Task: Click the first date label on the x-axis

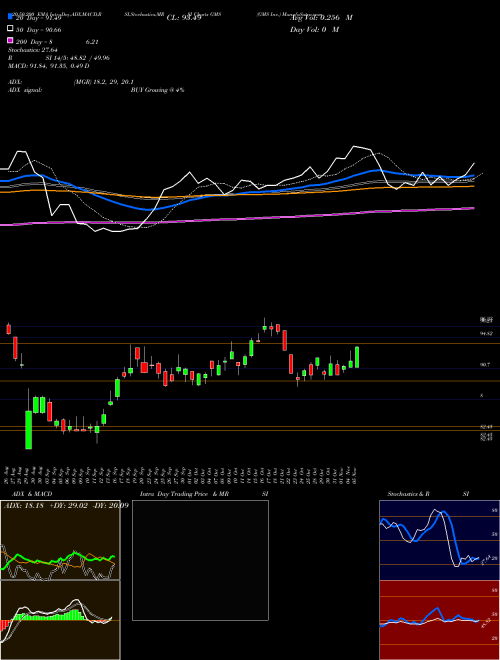Action: coord(8,474)
